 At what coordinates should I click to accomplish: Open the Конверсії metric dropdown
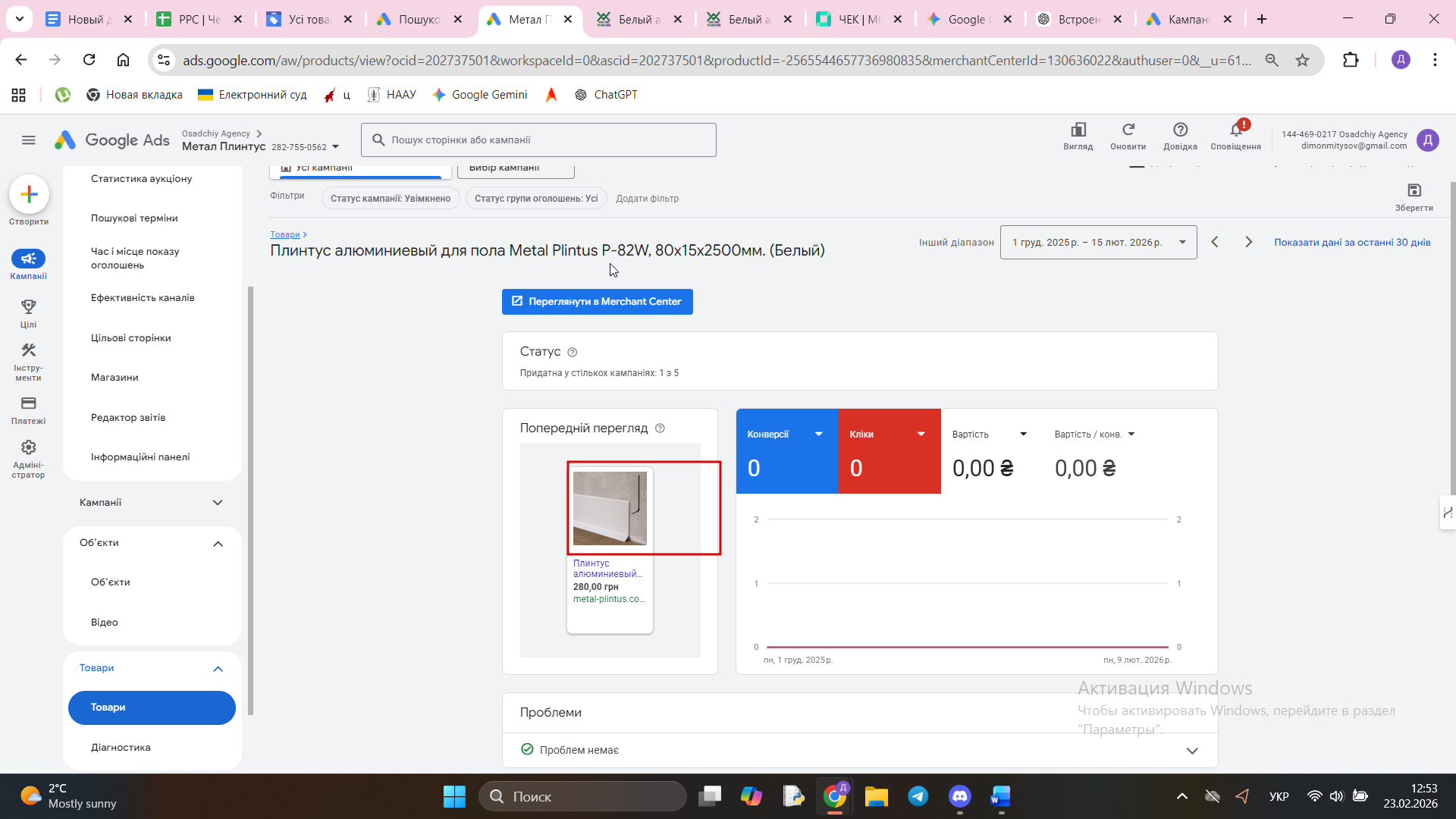click(818, 435)
